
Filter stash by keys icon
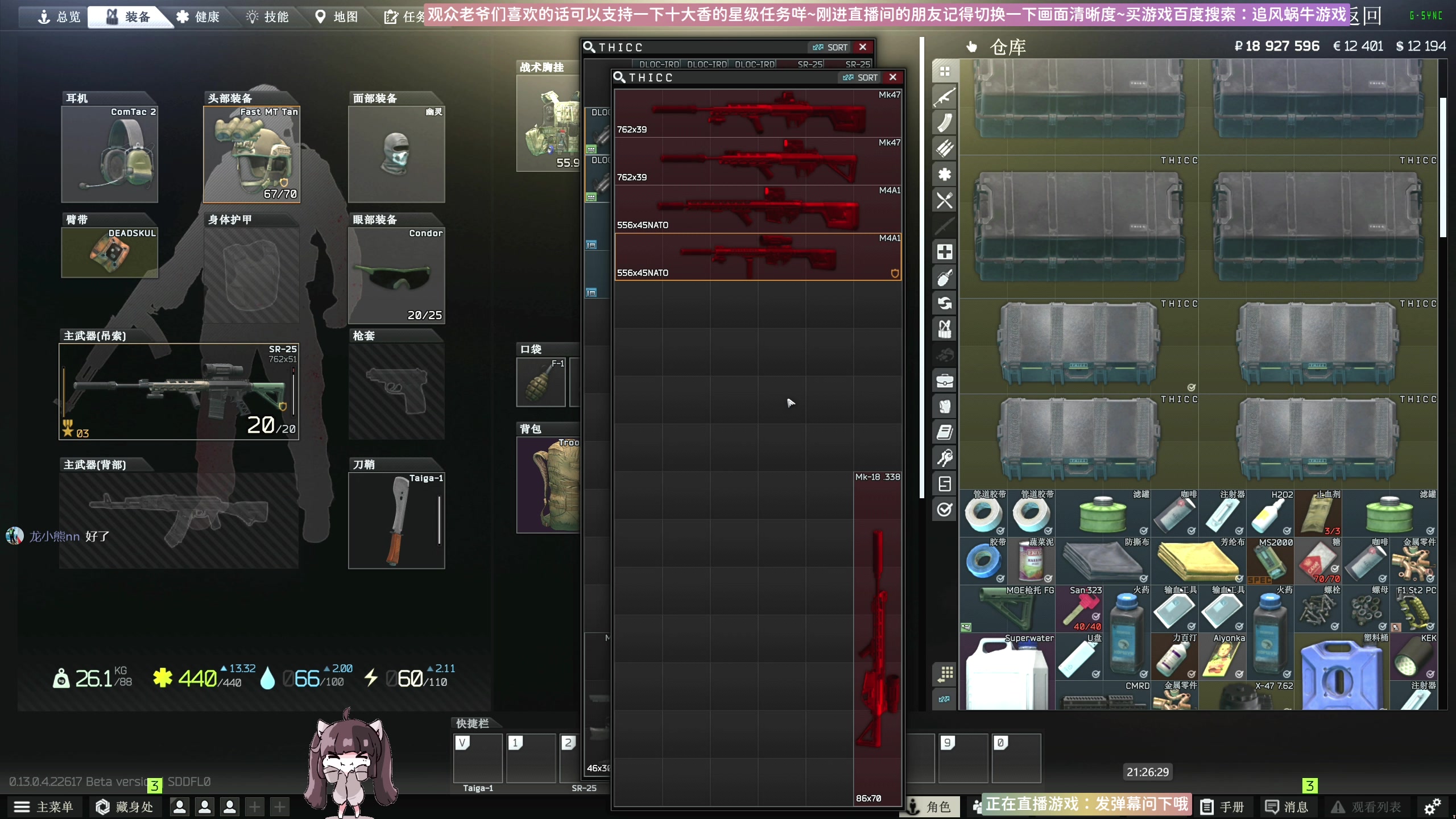click(x=944, y=458)
